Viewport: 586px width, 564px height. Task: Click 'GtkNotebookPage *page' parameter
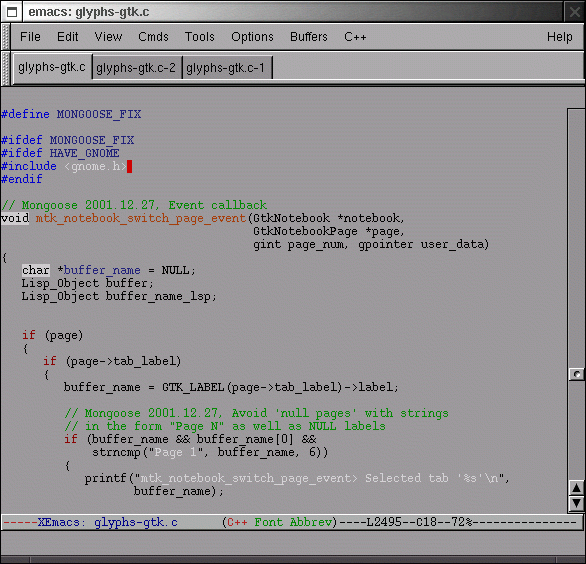pos(328,231)
